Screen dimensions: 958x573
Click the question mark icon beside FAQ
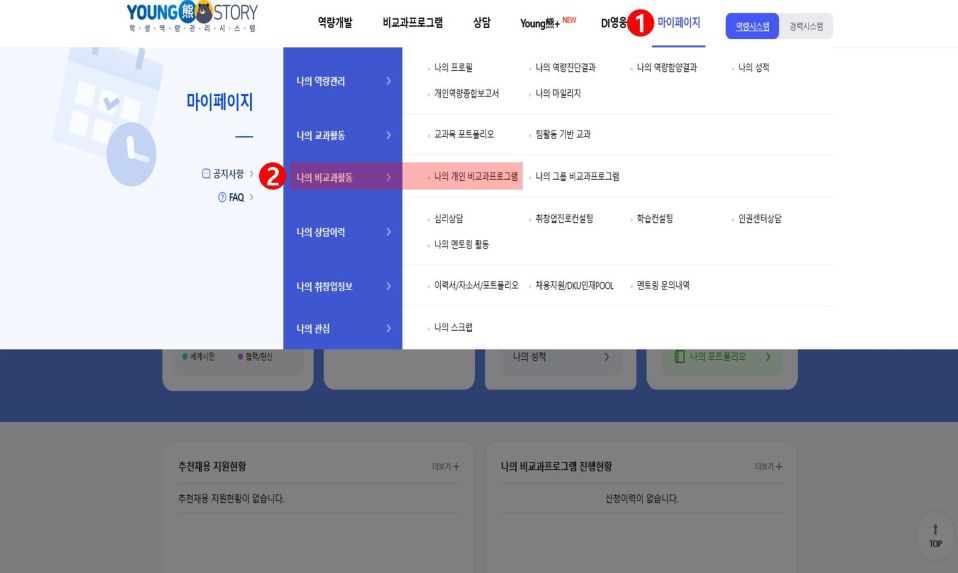tap(222, 197)
